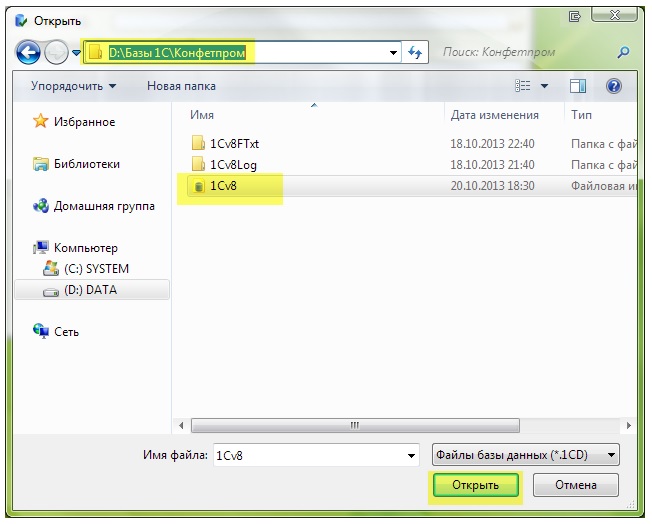Expand the view options dropdown arrow
The height and width of the screenshot is (524, 652).
click(x=544, y=86)
